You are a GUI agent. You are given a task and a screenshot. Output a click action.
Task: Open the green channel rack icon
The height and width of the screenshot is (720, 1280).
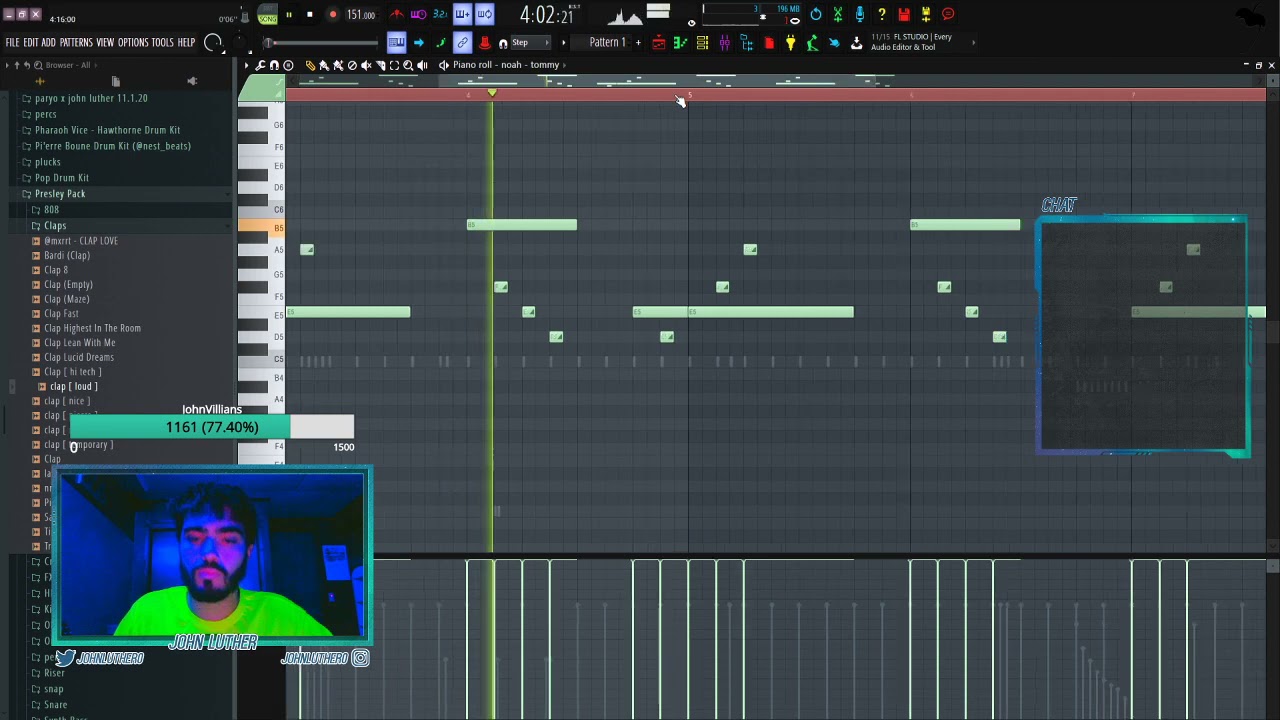[x=681, y=43]
